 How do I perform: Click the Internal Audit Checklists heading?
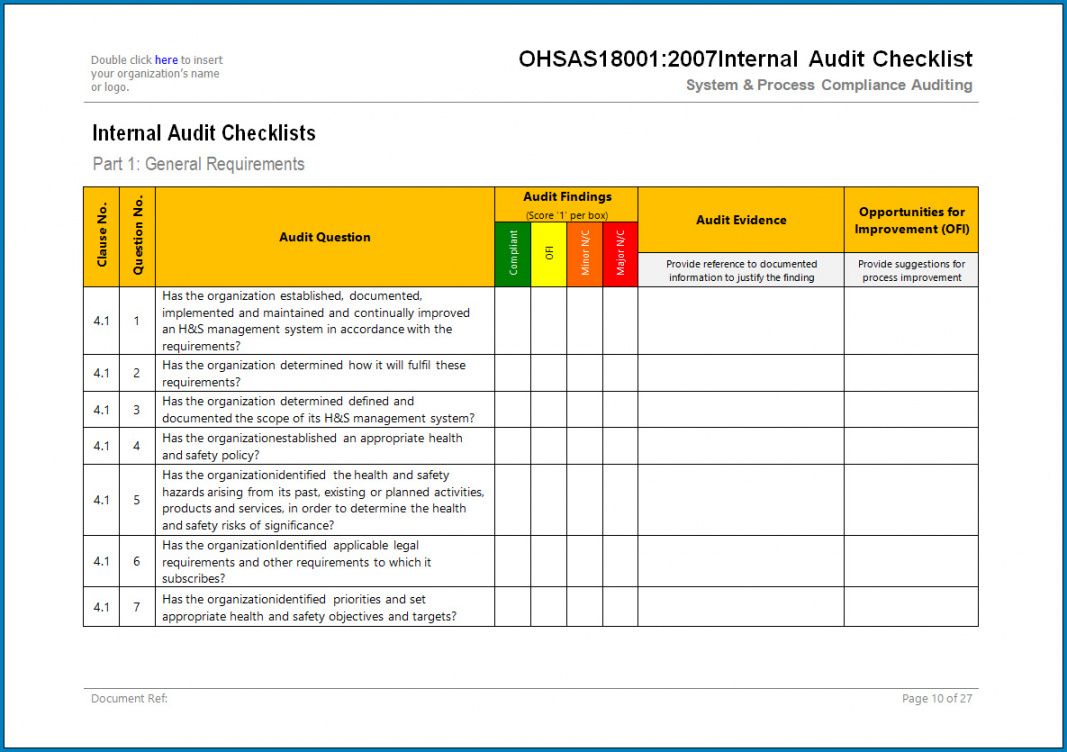tap(203, 133)
